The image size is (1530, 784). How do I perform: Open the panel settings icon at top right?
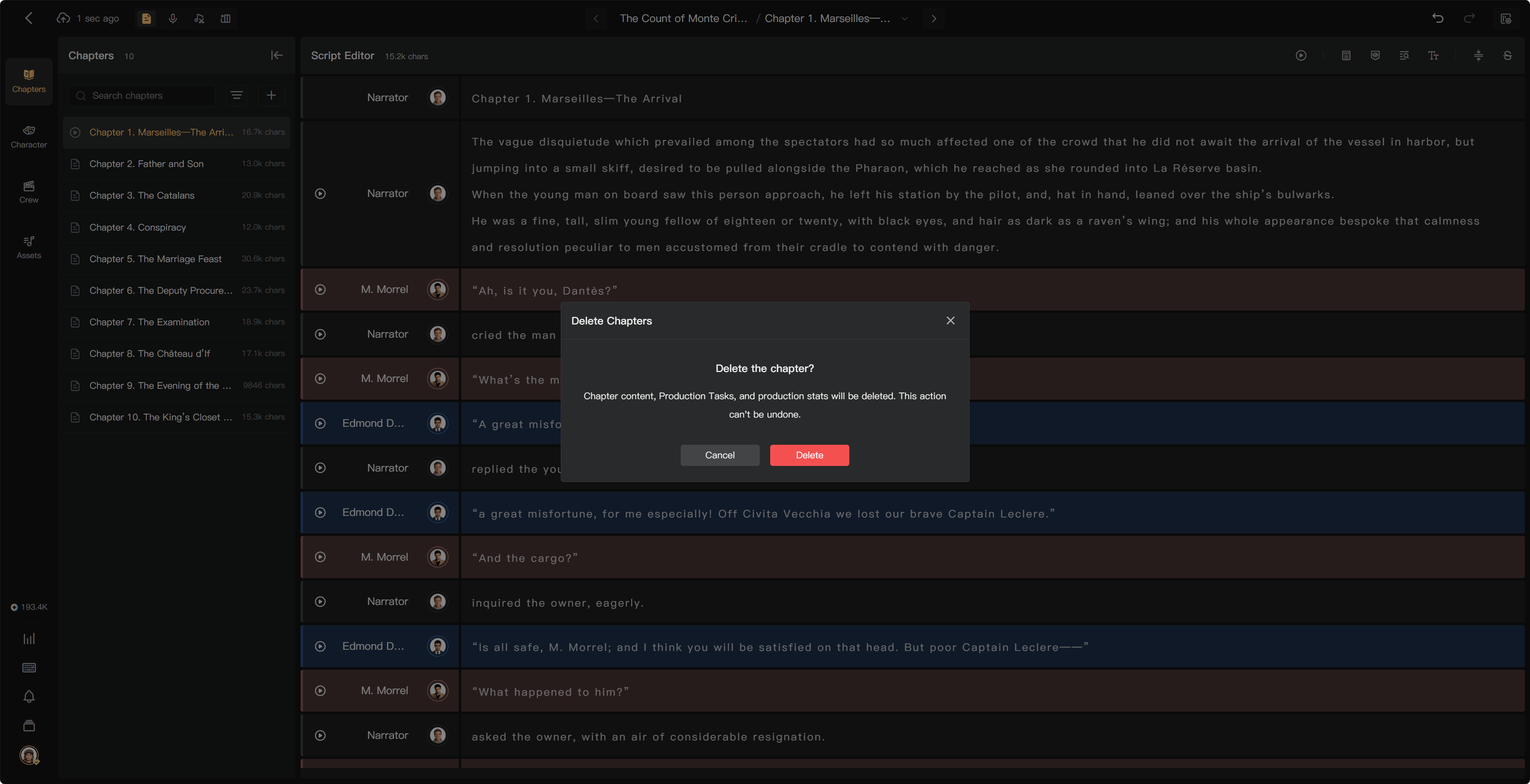(x=1506, y=18)
